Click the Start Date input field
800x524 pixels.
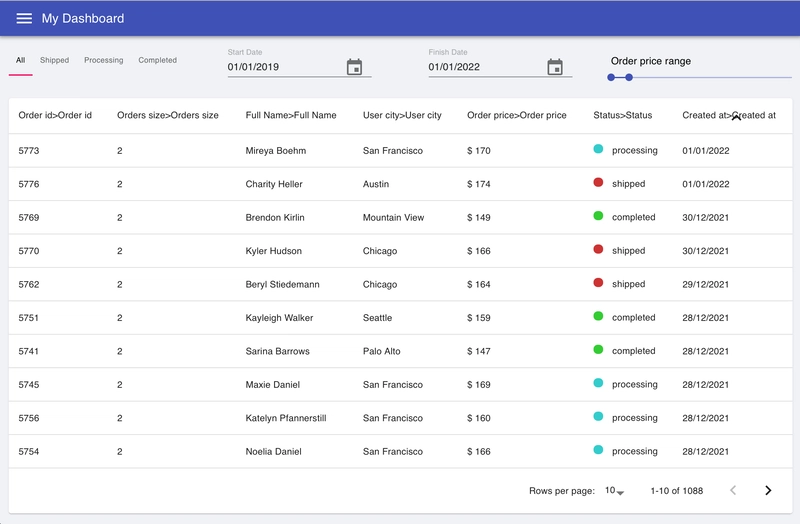coord(285,67)
